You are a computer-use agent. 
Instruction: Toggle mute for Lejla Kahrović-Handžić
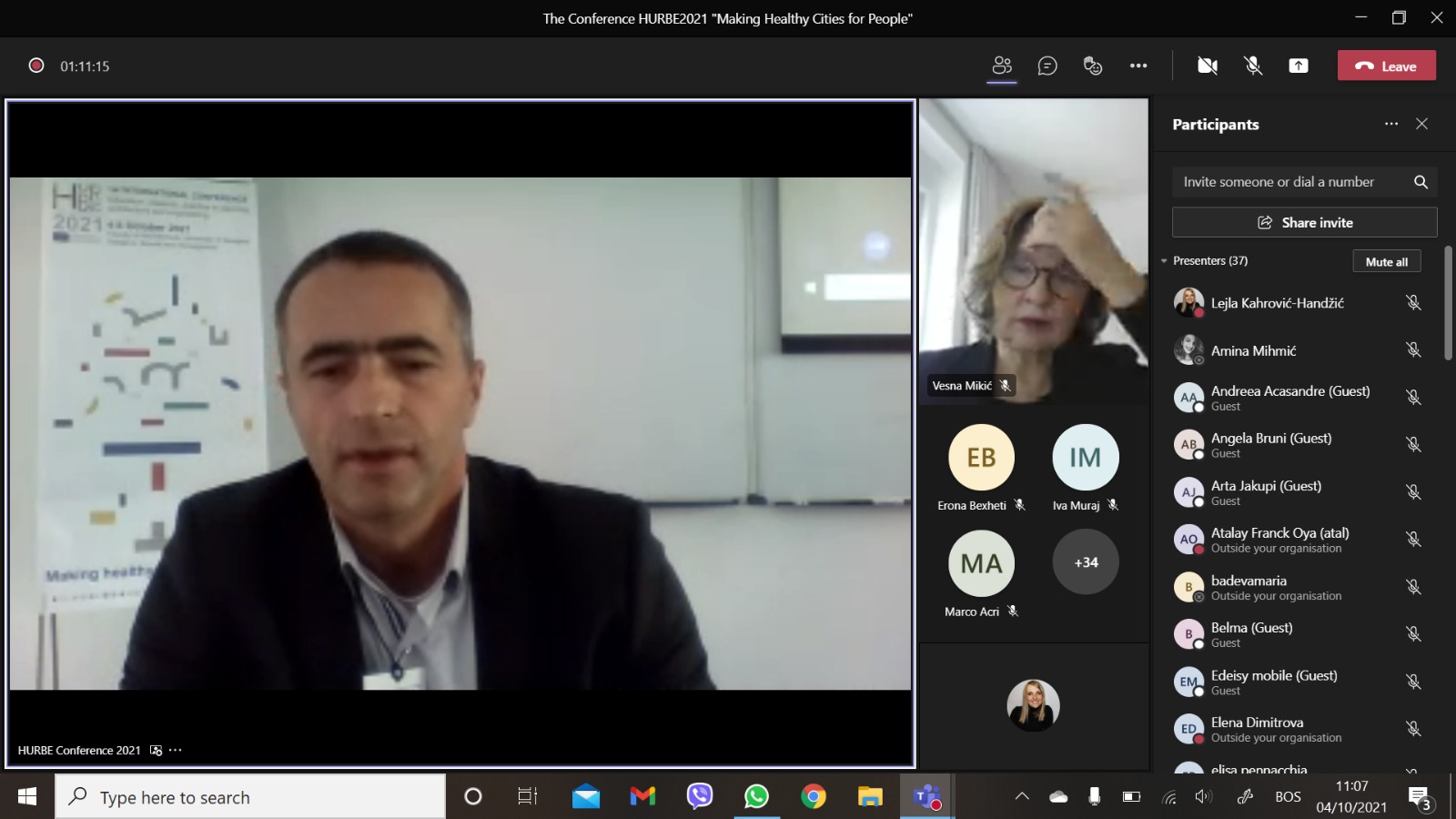[1413, 302]
